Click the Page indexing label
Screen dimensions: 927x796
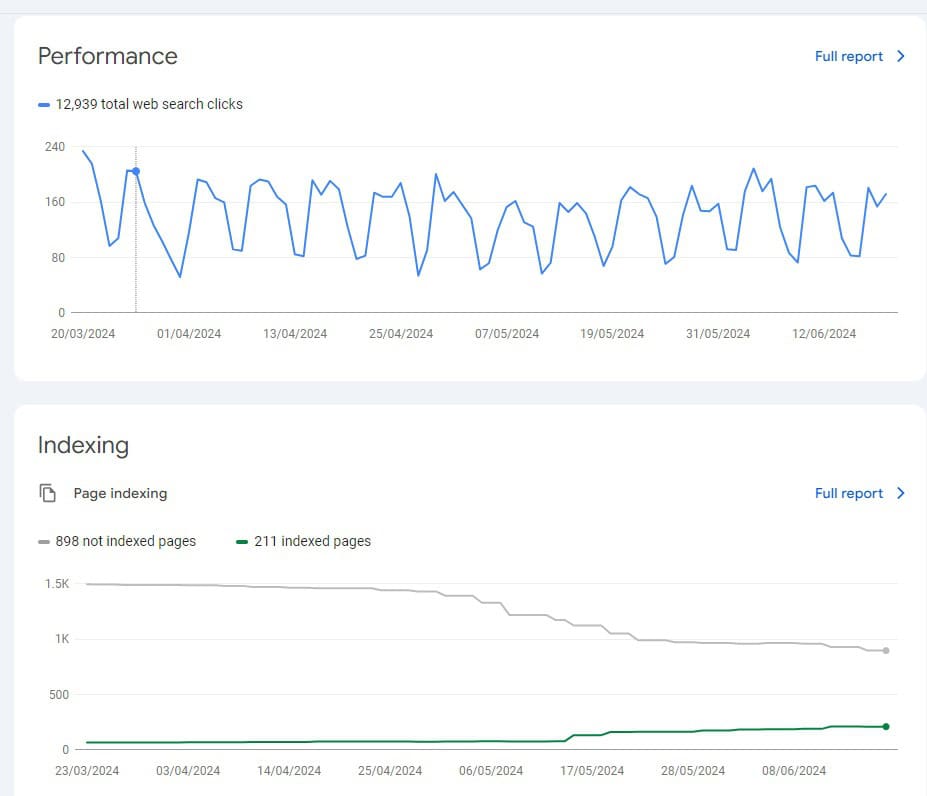120,493
